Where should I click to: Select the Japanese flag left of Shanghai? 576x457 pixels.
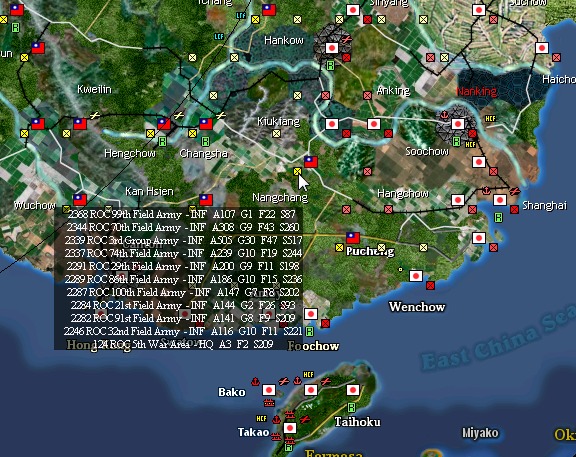(x=500, y=200)
